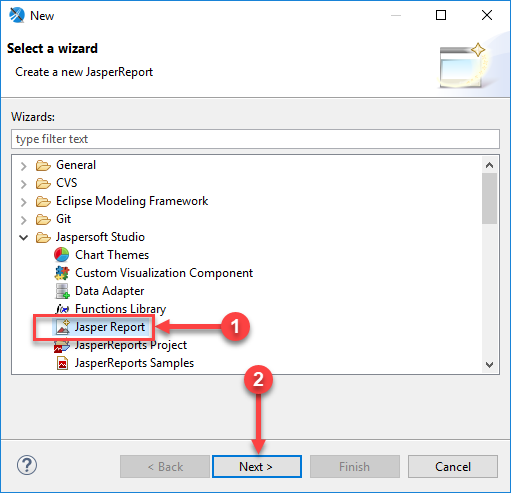Image resolution: width=511 pixels, height=493 pixels.
Task: Click the CVS folder icon
Action: coord(43,183)
